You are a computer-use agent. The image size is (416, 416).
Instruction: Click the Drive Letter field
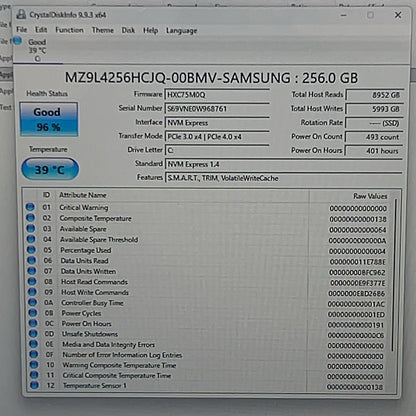[x=217, y=150]
